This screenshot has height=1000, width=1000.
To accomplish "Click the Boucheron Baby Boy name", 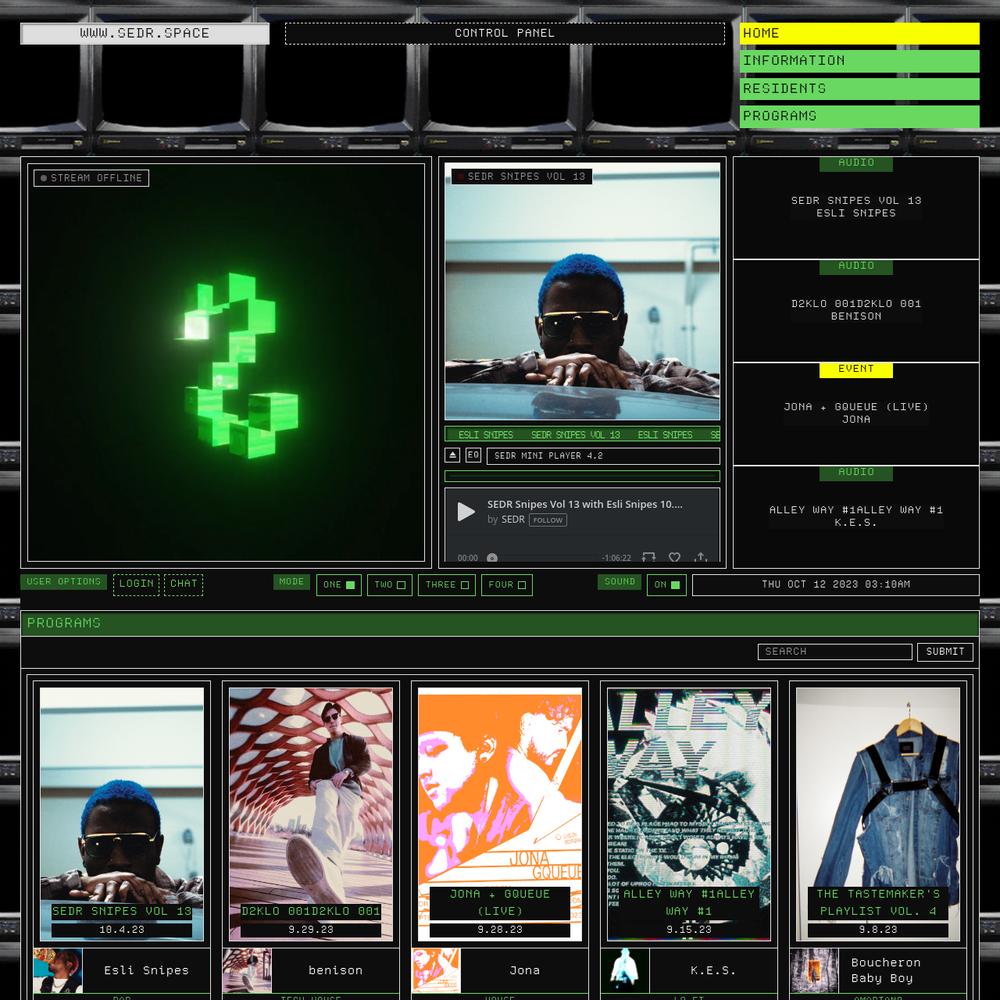I will coord(886,971).
